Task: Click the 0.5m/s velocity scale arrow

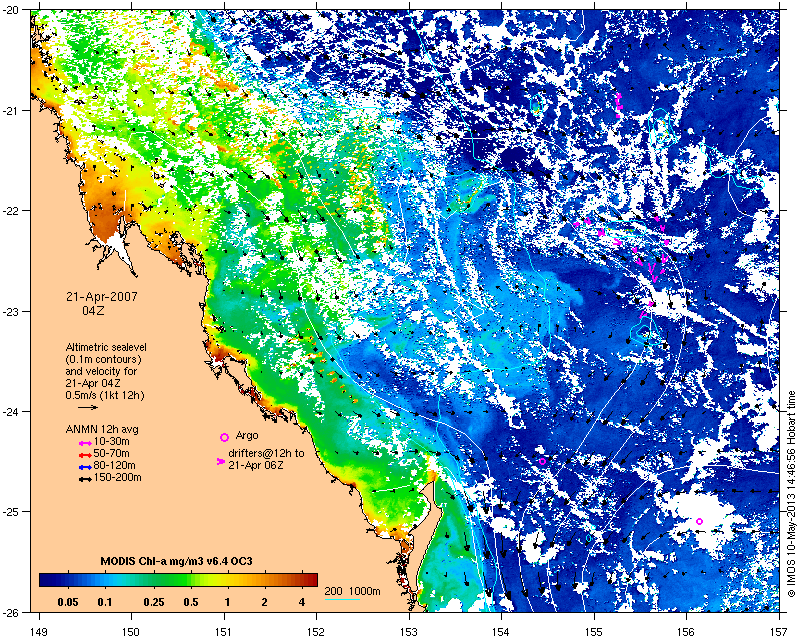Action: [87, 408]
